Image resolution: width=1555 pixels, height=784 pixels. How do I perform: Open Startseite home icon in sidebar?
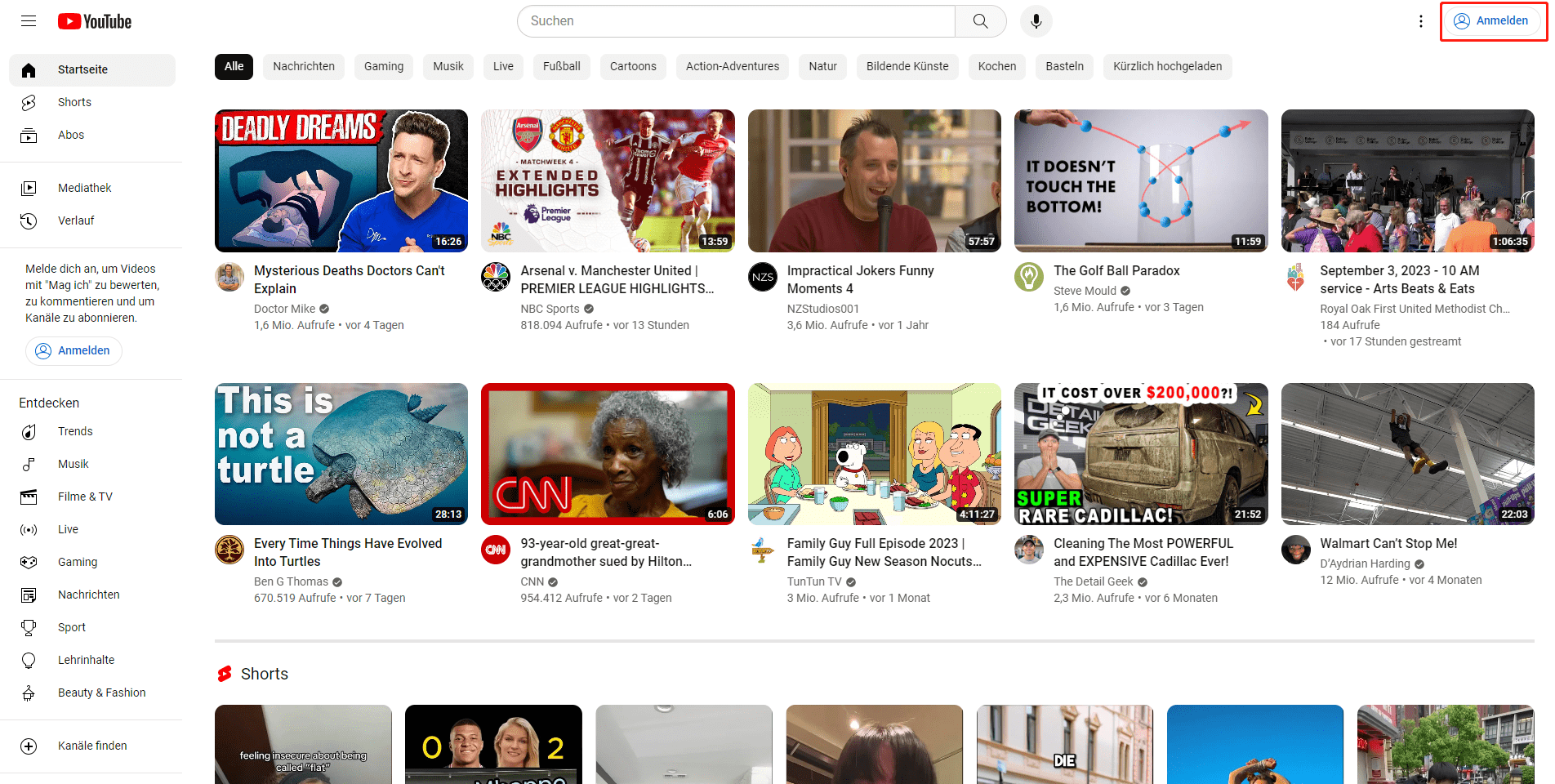29,70
